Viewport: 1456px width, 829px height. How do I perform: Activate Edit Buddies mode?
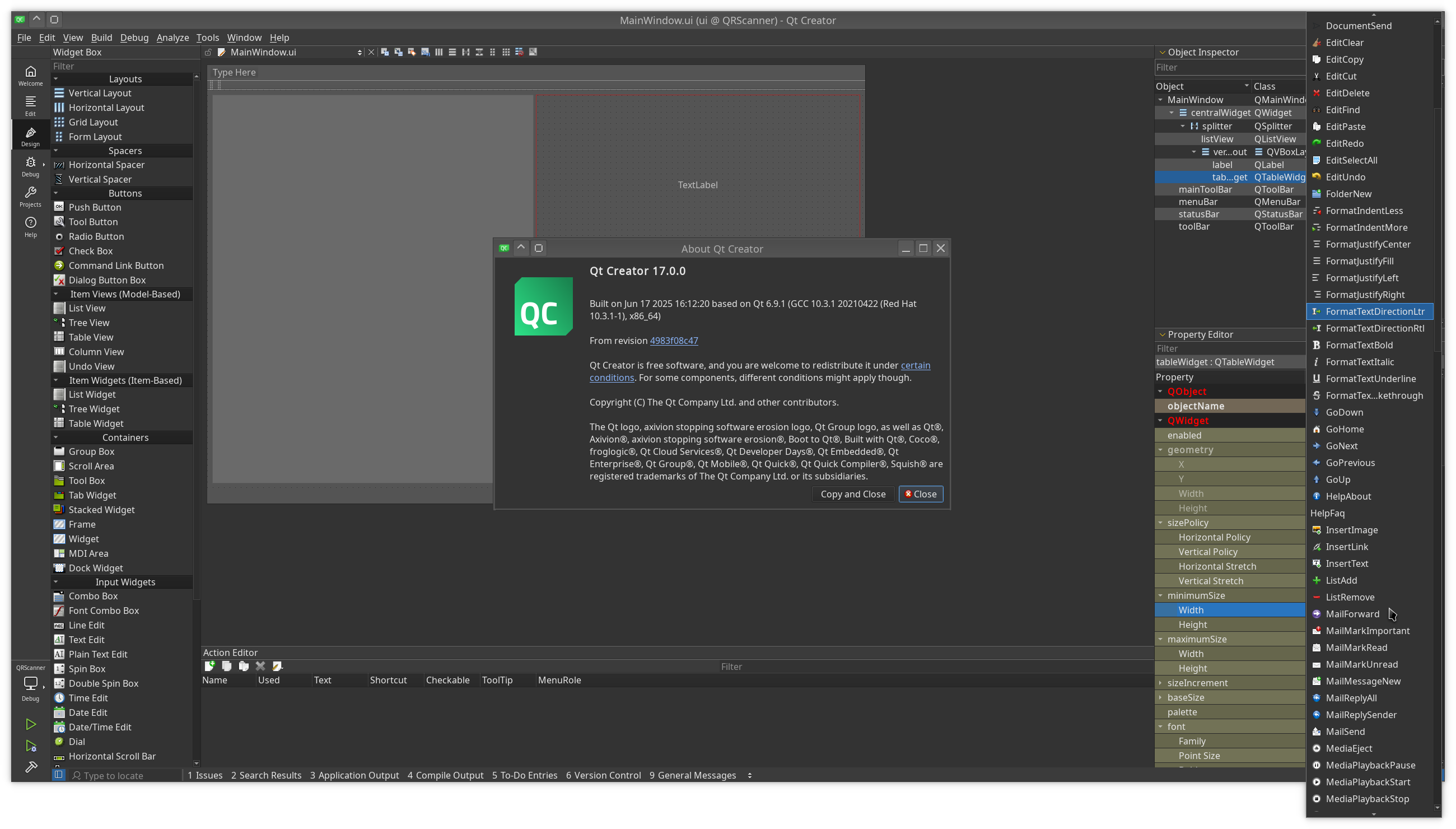click(412, 52)
